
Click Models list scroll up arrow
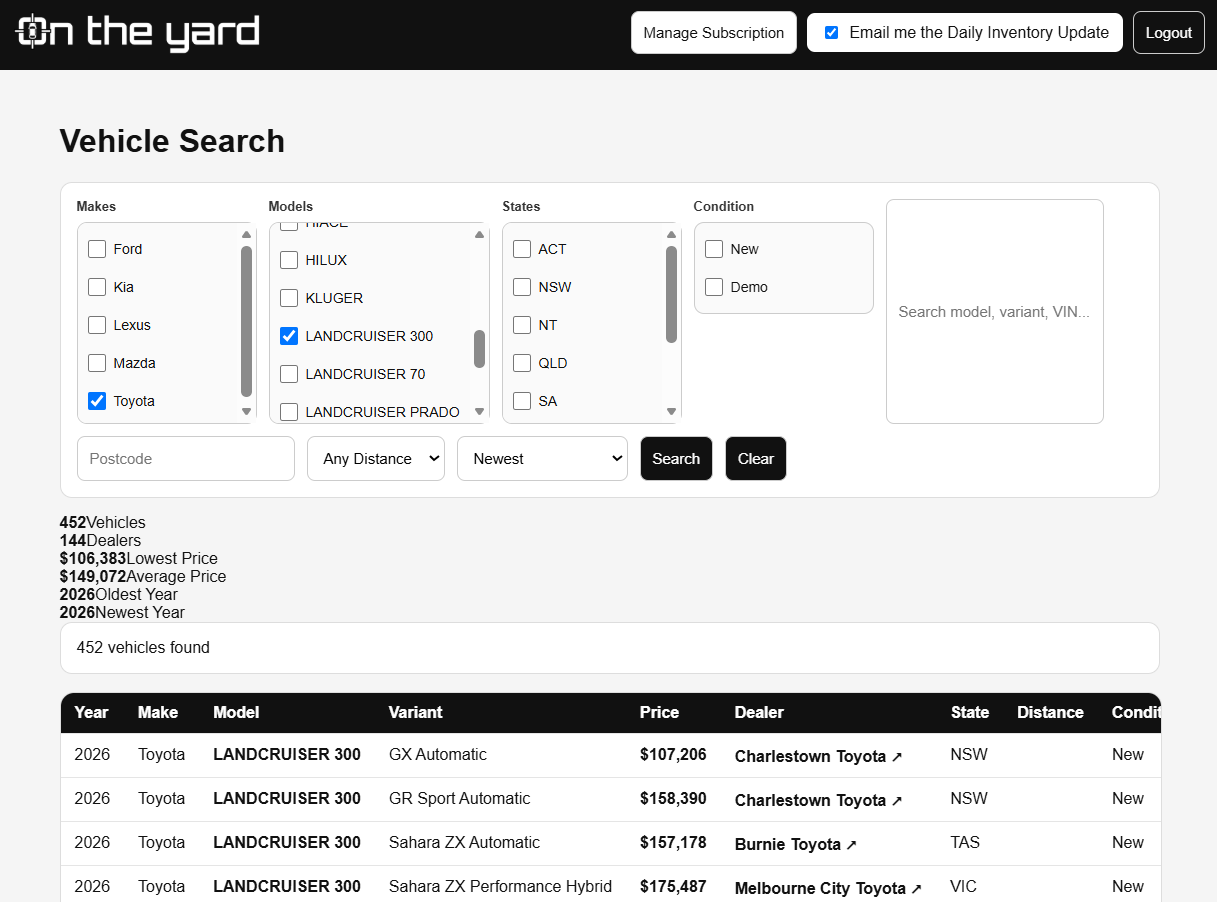pyautogui.click(x=479, y=235)
